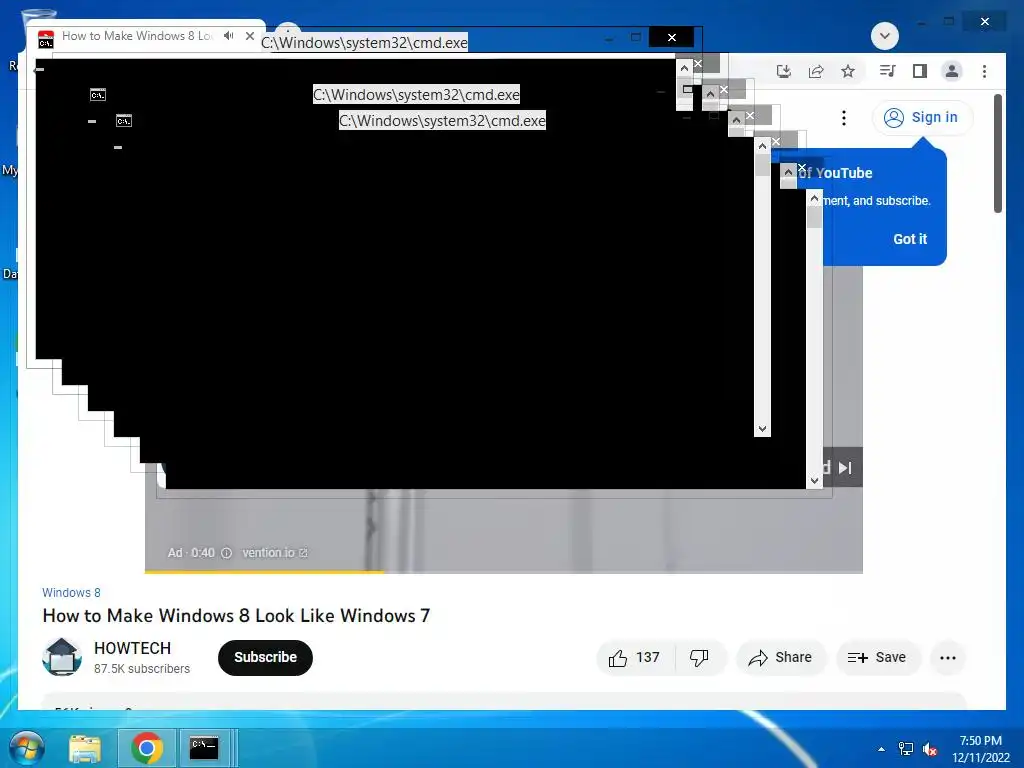This screenshot has height=768, width=1024.
Task: Open clock showing 7:50 PM
Action: pyautogui.click(x=981, y=749)
